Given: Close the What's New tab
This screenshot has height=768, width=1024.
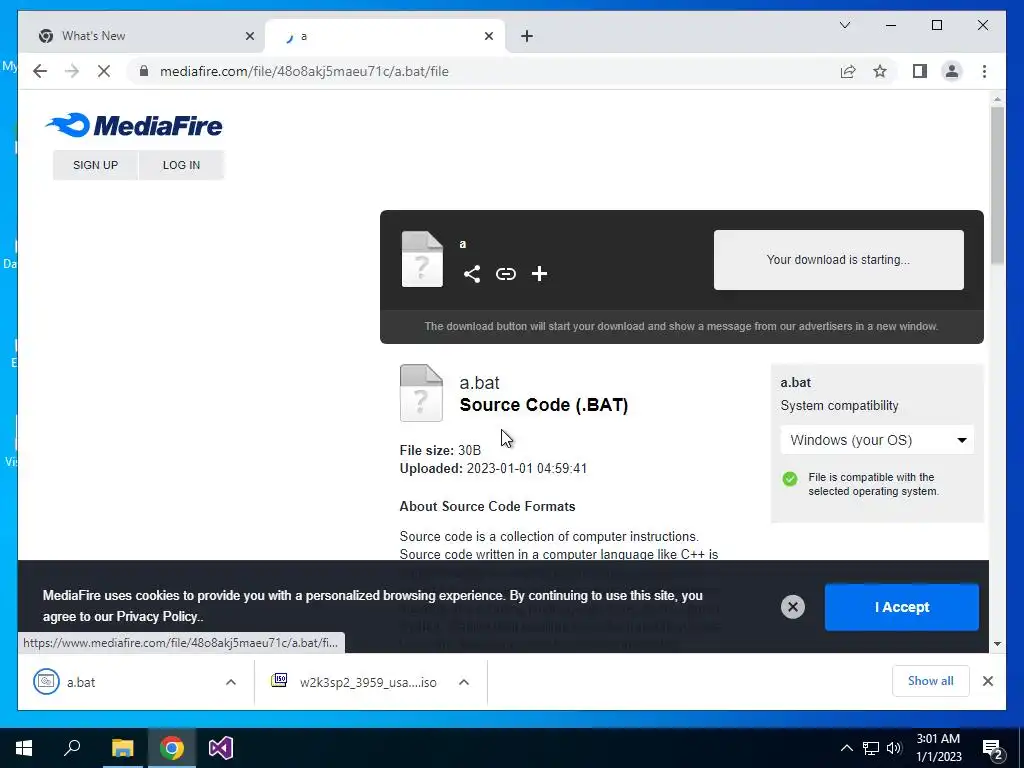Looking at the screenshot, I should point(249,36).
